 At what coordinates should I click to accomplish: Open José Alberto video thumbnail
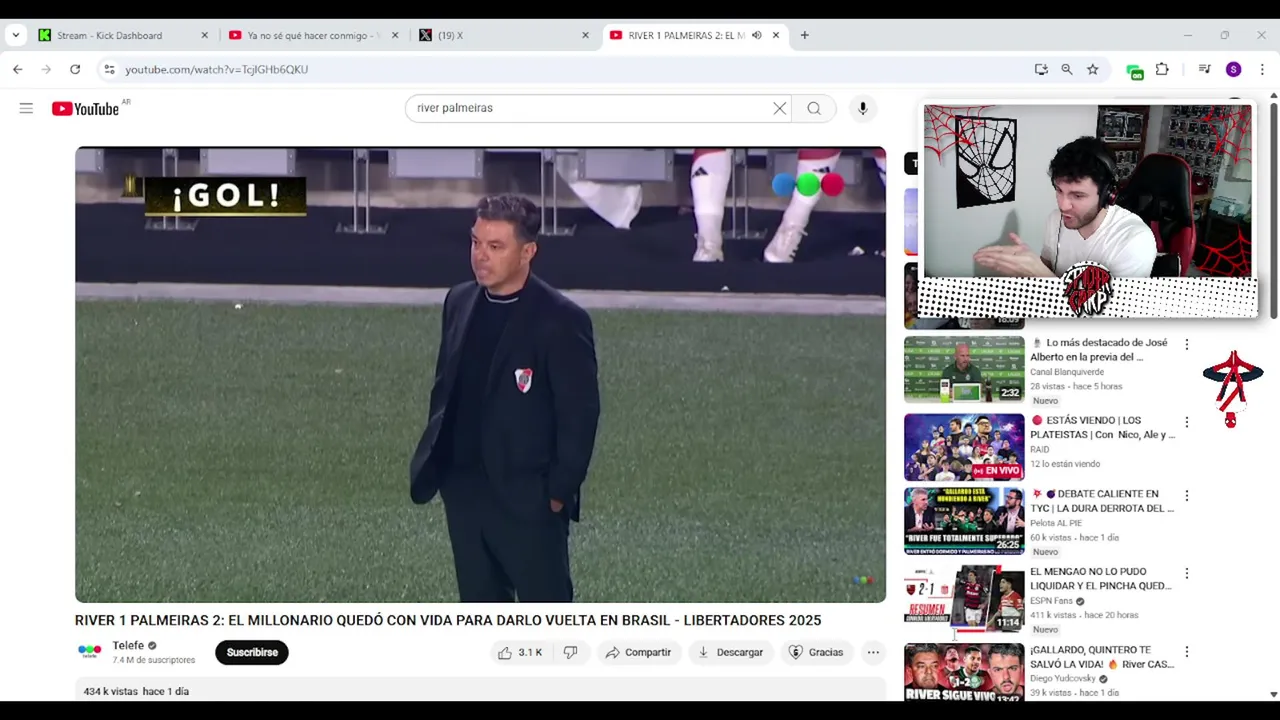[964, 369]
